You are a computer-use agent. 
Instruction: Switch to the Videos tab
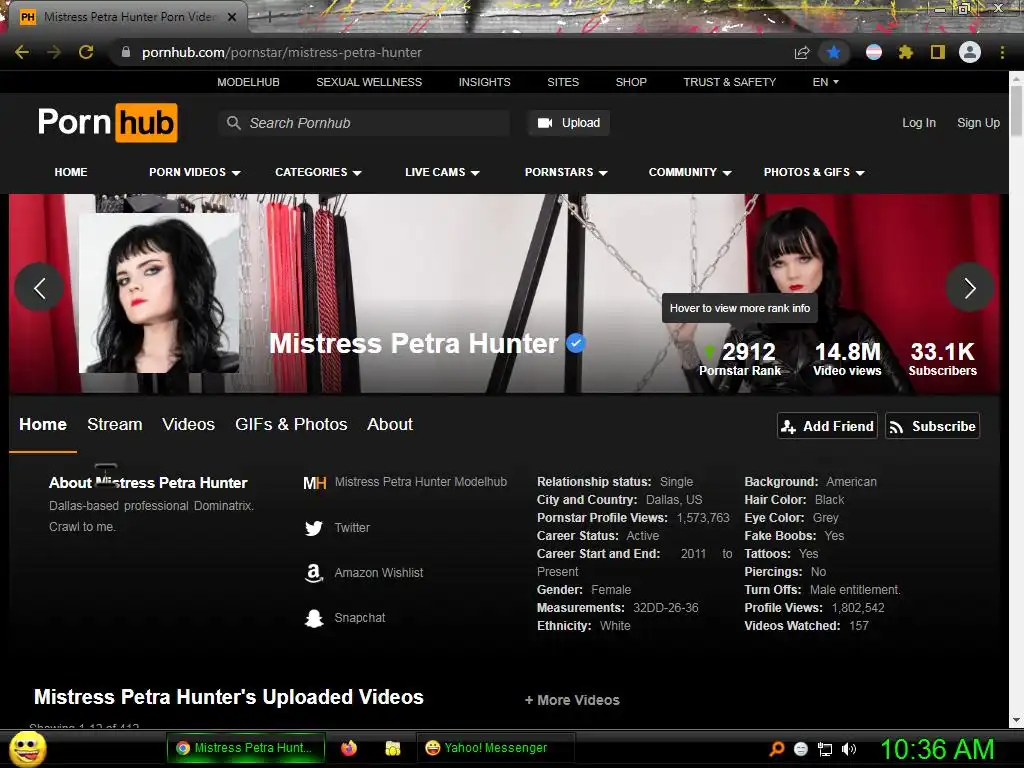click(x=189, y=424)
